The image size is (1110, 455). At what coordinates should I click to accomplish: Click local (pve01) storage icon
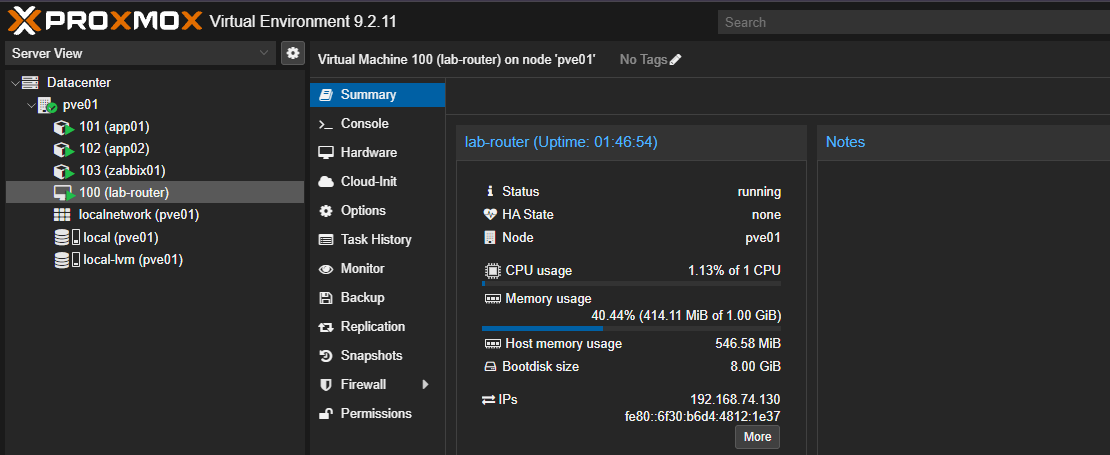point(67,238)
